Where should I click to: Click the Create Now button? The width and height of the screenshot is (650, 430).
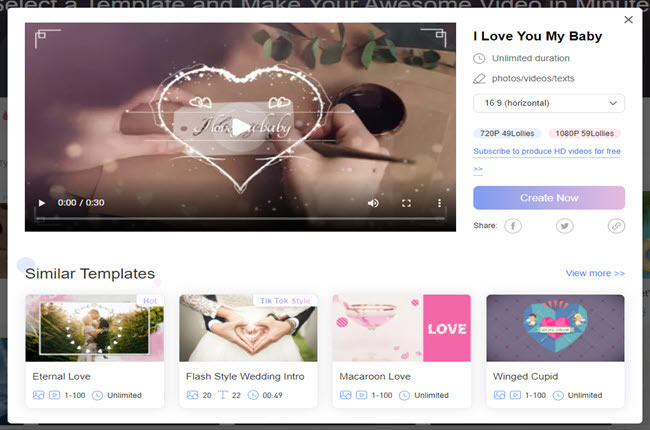(549, 198)
